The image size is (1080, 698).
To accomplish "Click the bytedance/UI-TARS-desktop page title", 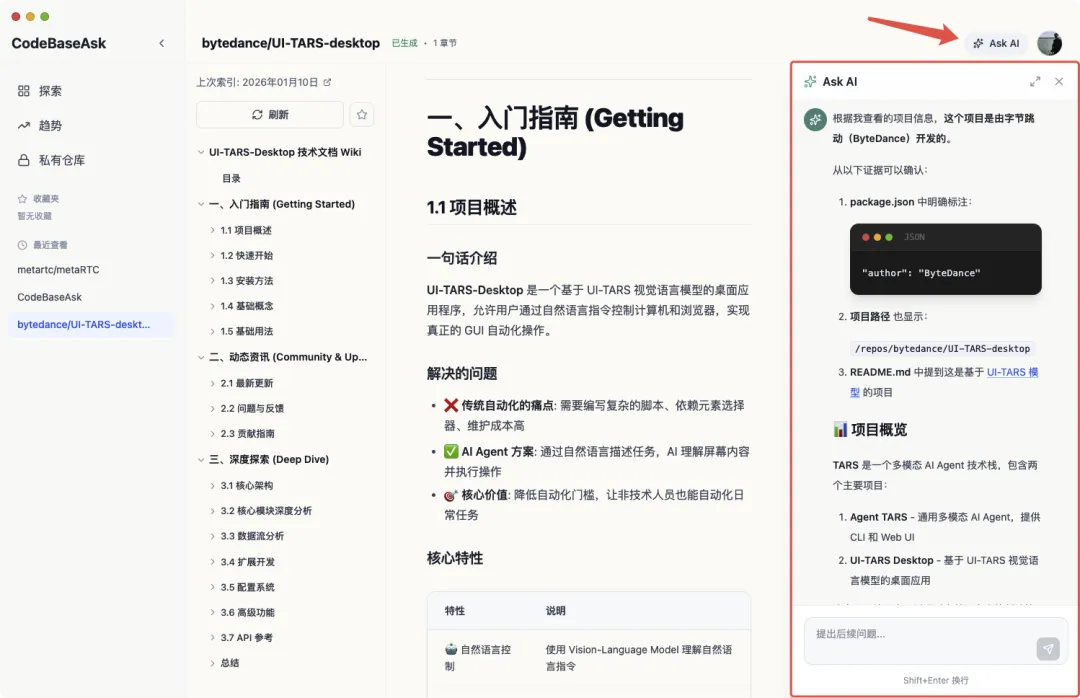I will [x=291, y=43].
